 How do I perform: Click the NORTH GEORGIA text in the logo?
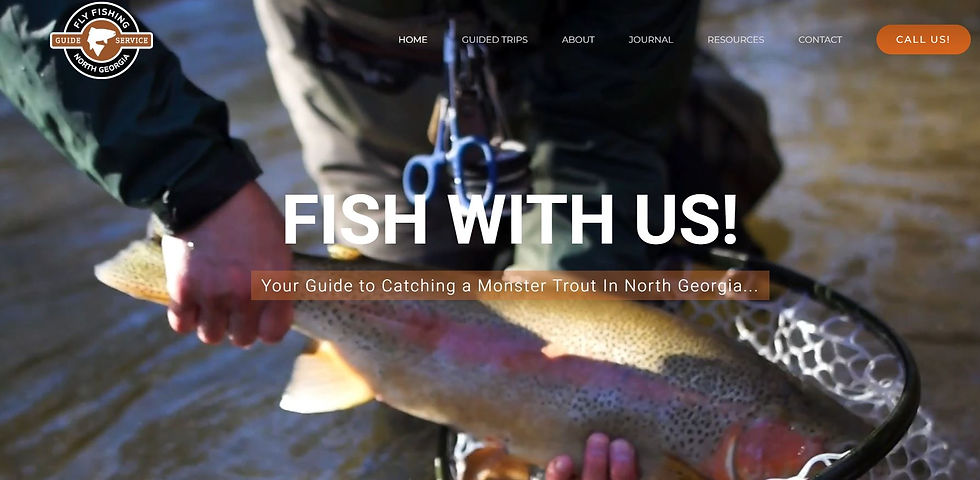(x=101, y=65)
